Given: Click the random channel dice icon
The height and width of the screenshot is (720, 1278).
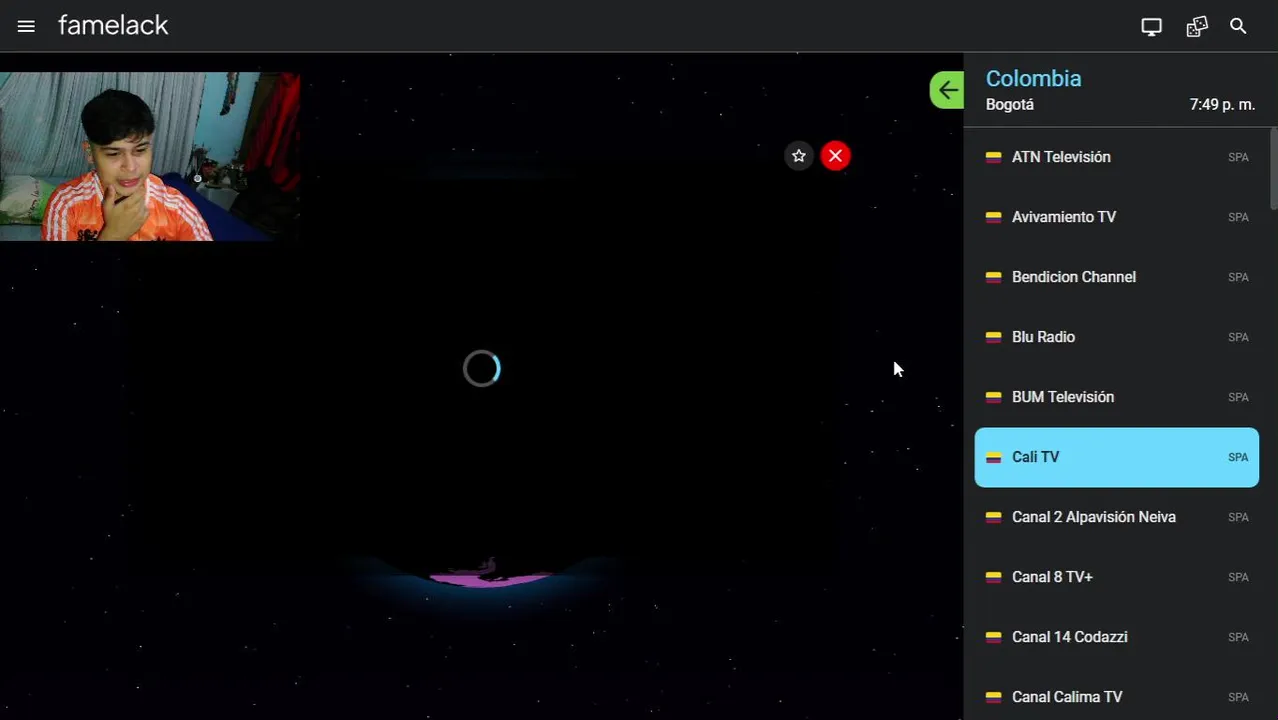Looking at the screenshot, I should 1197,27.
